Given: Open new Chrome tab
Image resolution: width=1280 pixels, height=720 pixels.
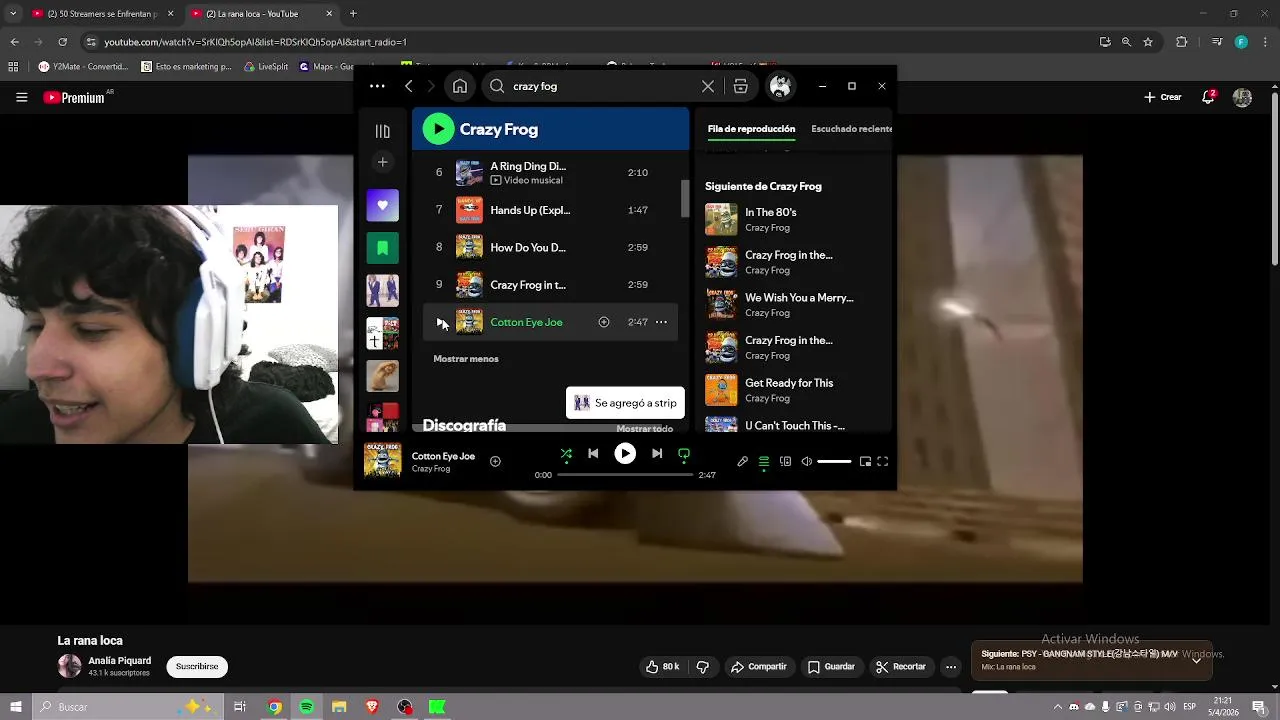Looking at the screenshot, I should click(x=353, y=14).
